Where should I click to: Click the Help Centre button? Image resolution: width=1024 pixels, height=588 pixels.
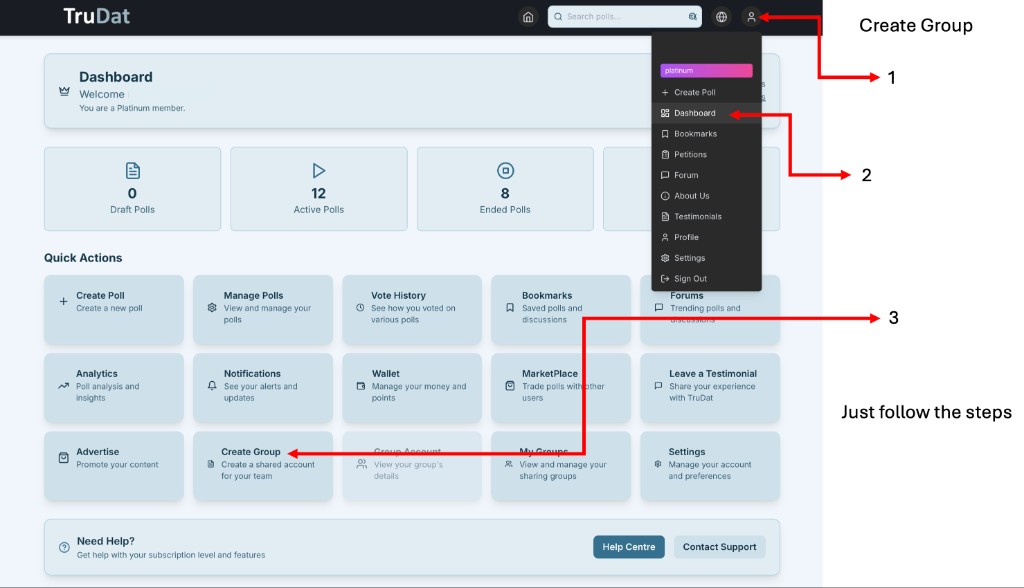click(628, 547)
